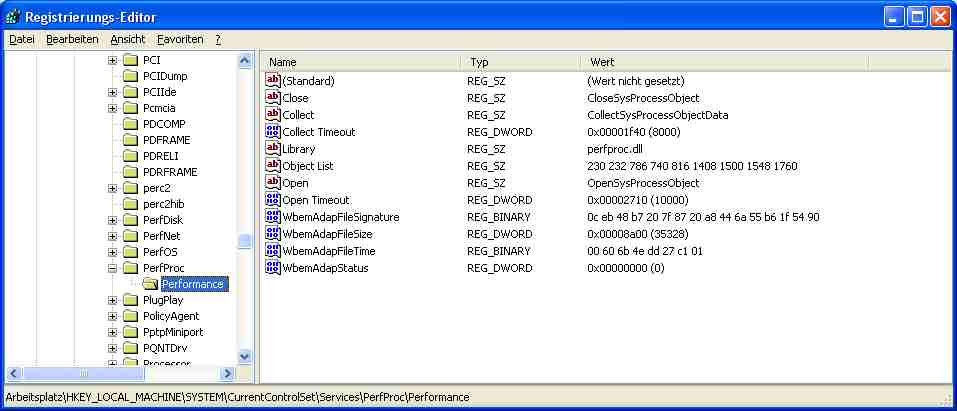The width and height of the screenshot is (957, 411).
Task: Expand the PptpMiniport key
Action: [x=112, y=332]
